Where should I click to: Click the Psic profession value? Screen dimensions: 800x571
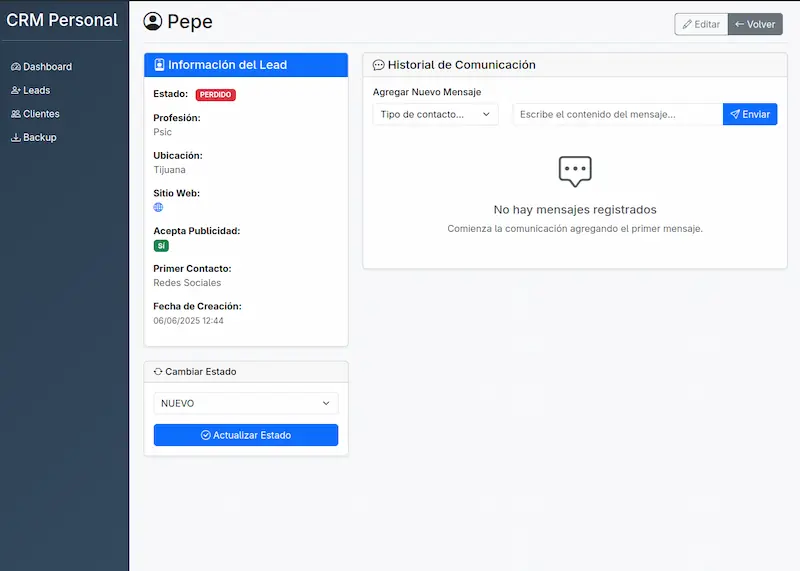[x=162, y=132]
